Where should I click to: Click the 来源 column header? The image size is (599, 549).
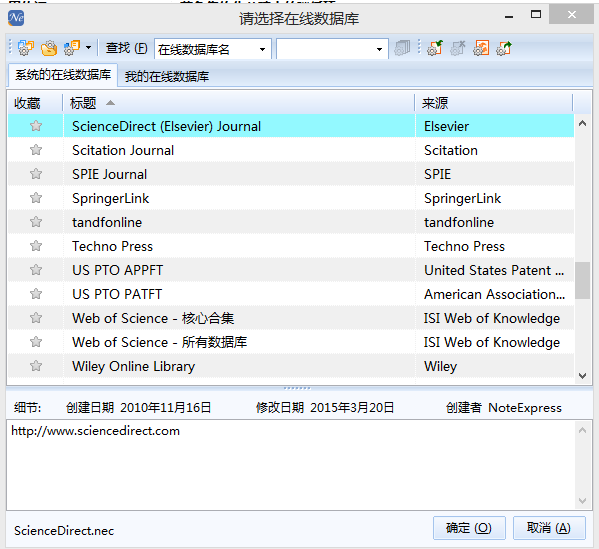494,103
